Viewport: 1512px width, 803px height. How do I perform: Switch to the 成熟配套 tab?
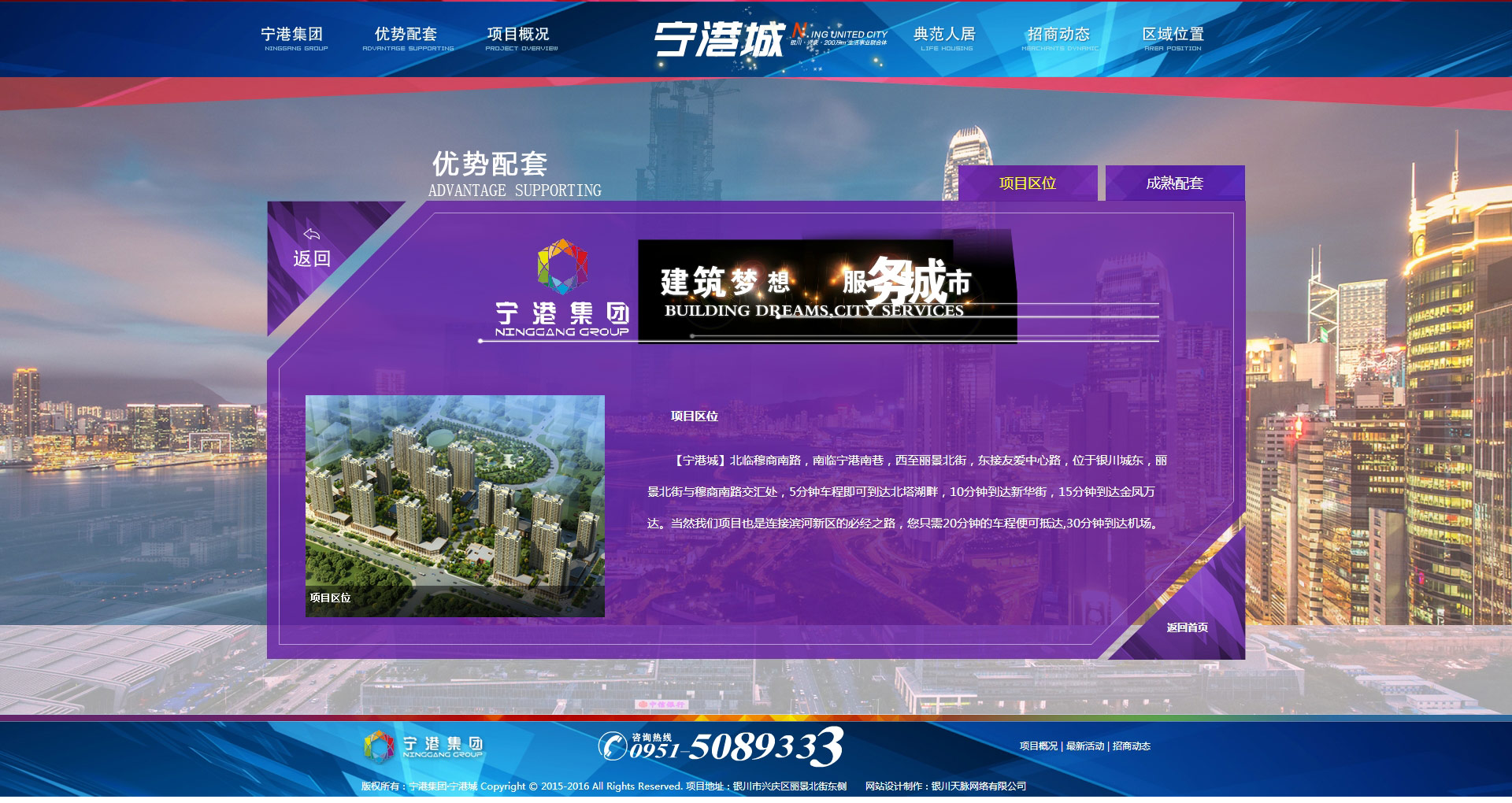1174,183
